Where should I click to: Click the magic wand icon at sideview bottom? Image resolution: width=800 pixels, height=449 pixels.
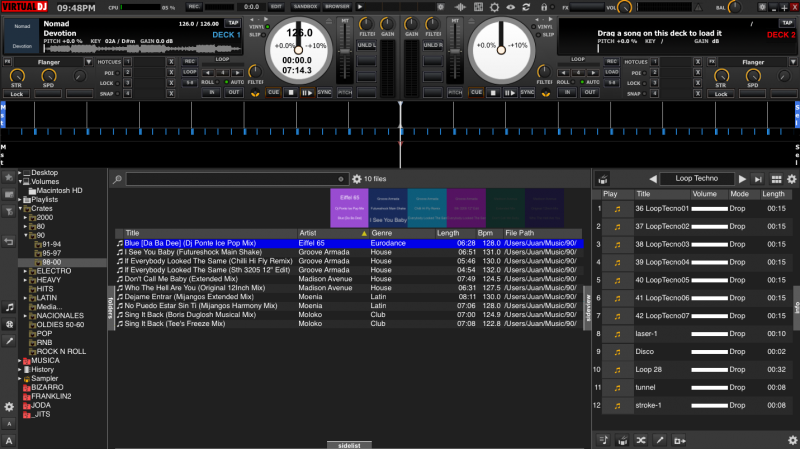[x=660, y=440]
